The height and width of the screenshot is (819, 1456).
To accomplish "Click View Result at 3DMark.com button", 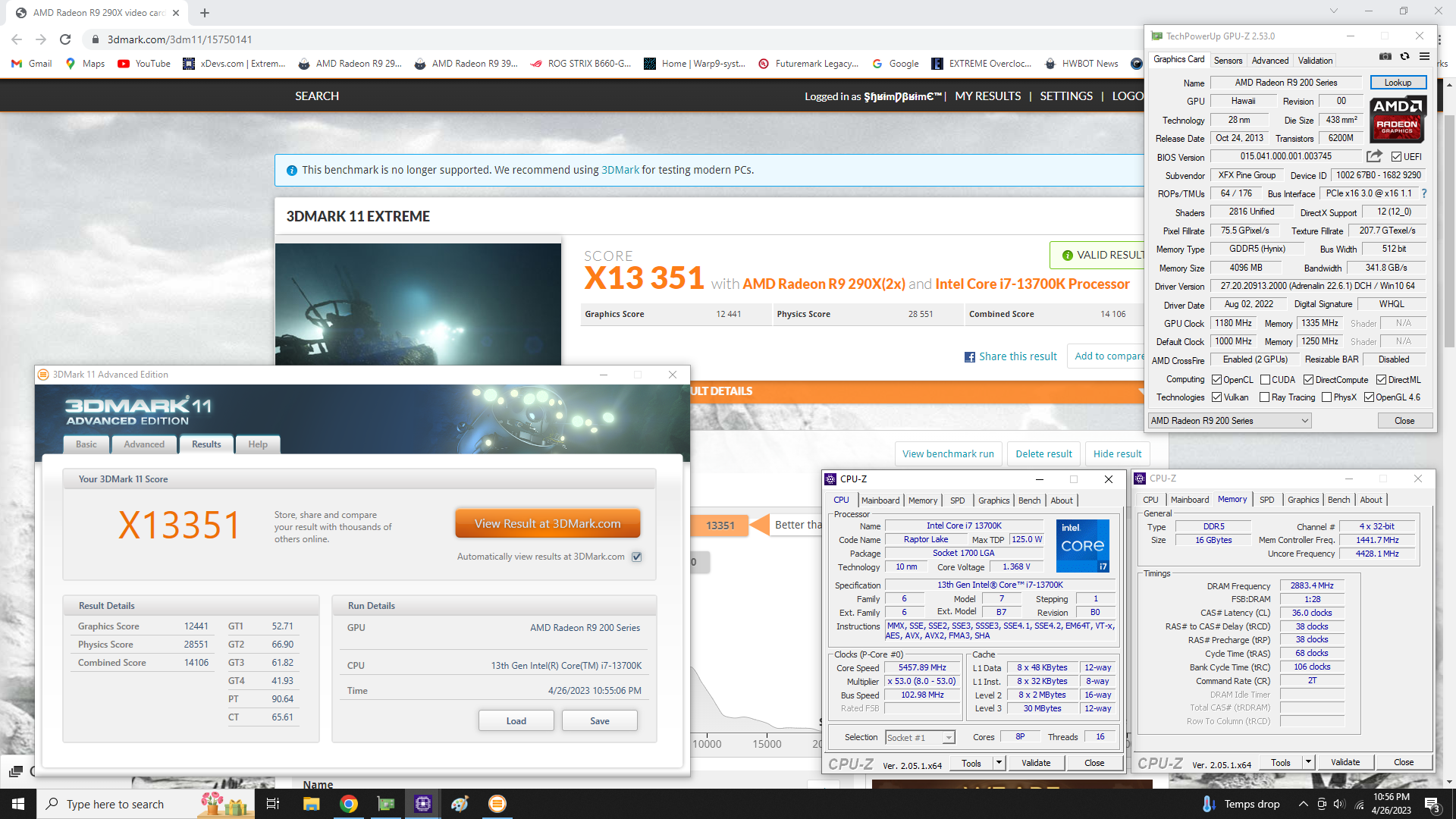I will click(548, 524).
